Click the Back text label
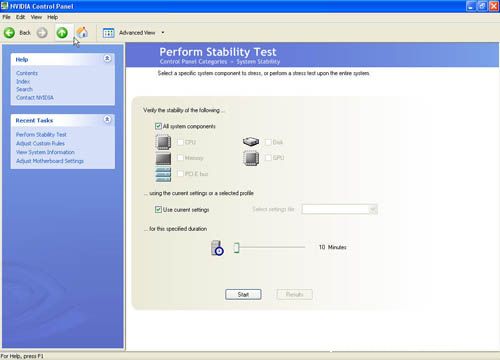500x360 pixels. tap(25, 33)
